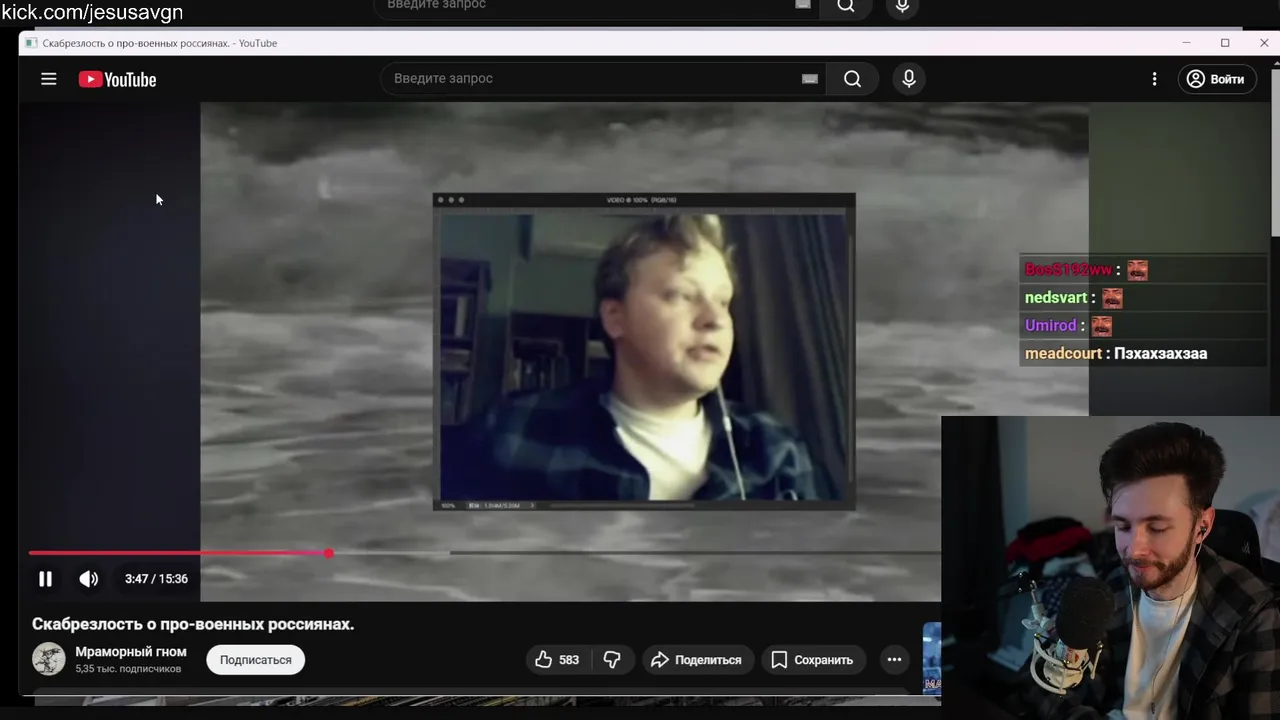Click the embedded video frame in the player
The height and width of the screenshot is (720, 1280).
pos(644,352)
